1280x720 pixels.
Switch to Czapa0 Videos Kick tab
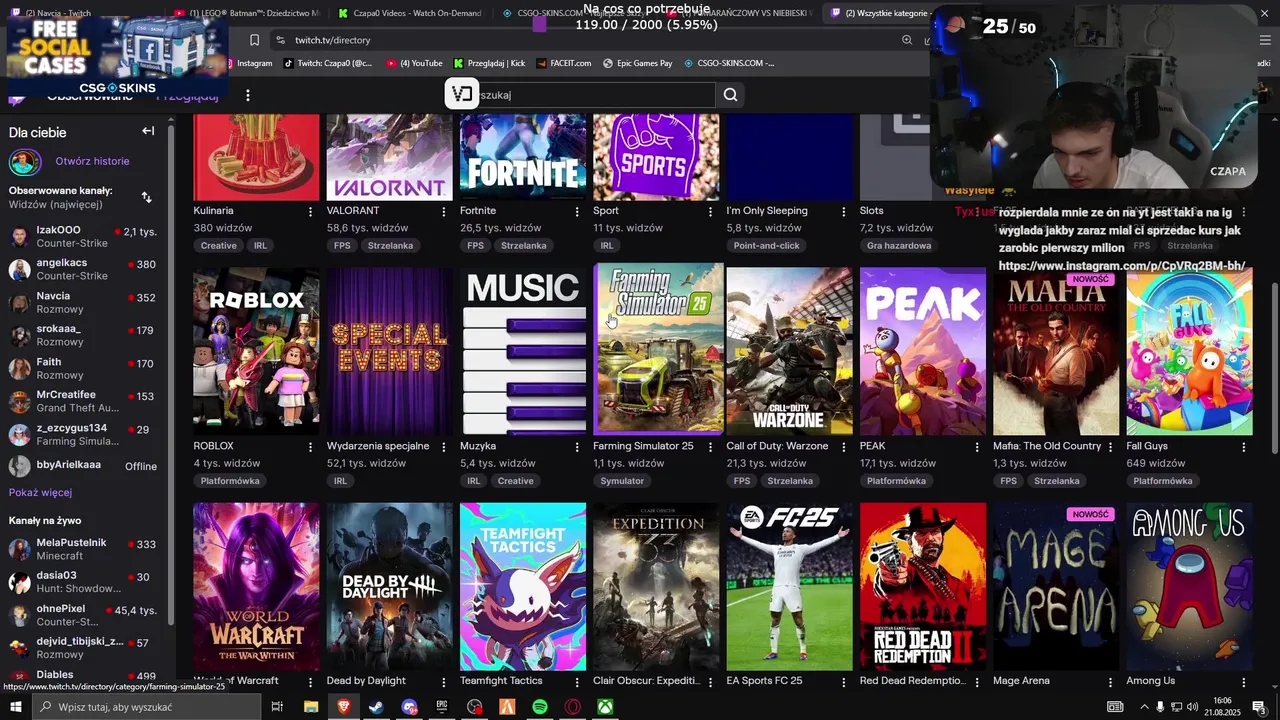410,13
